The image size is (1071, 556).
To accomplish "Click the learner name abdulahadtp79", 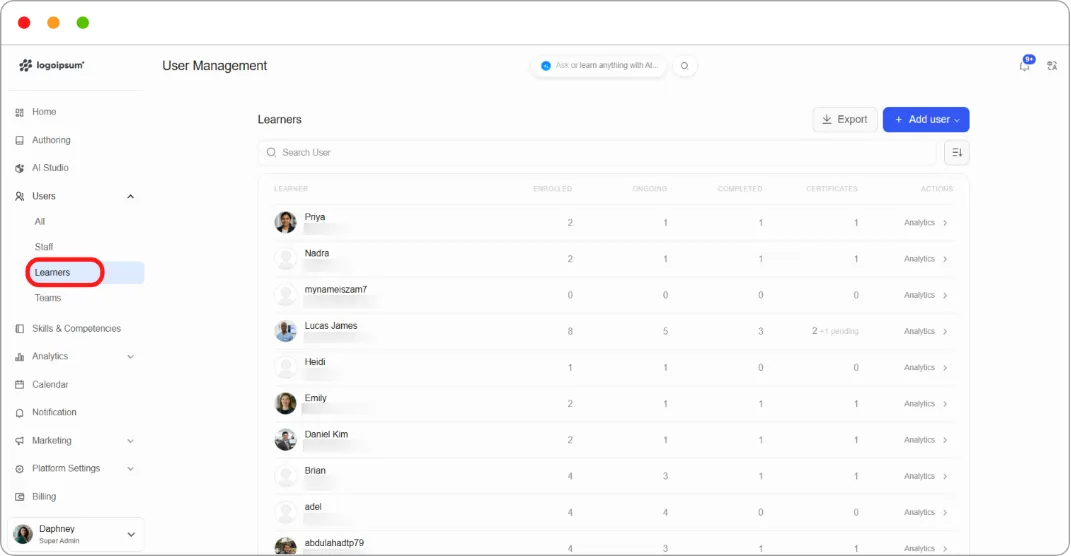I will coord(334,543).
